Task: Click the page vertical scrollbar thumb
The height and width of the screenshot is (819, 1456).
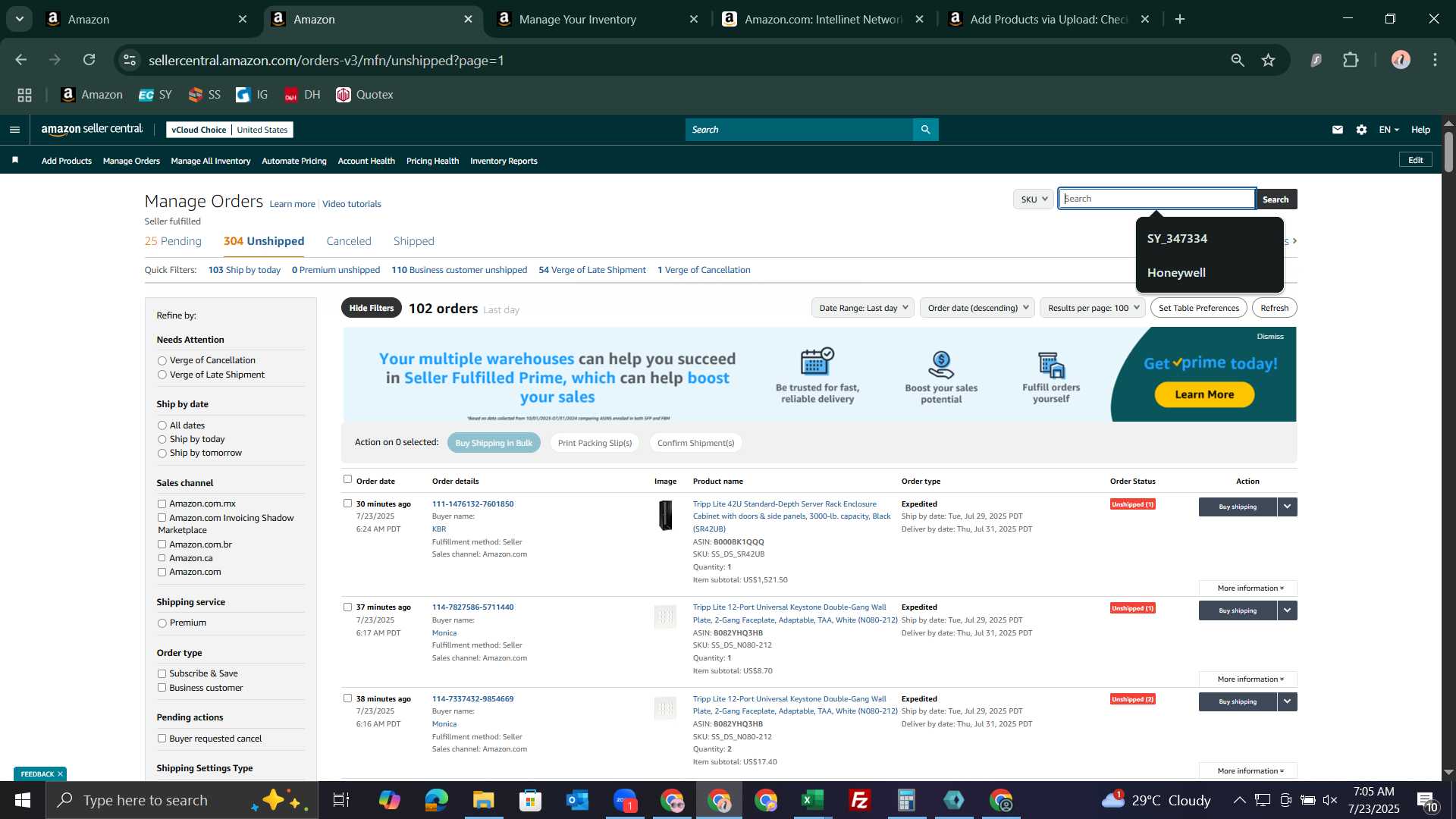Action: 1448,152
